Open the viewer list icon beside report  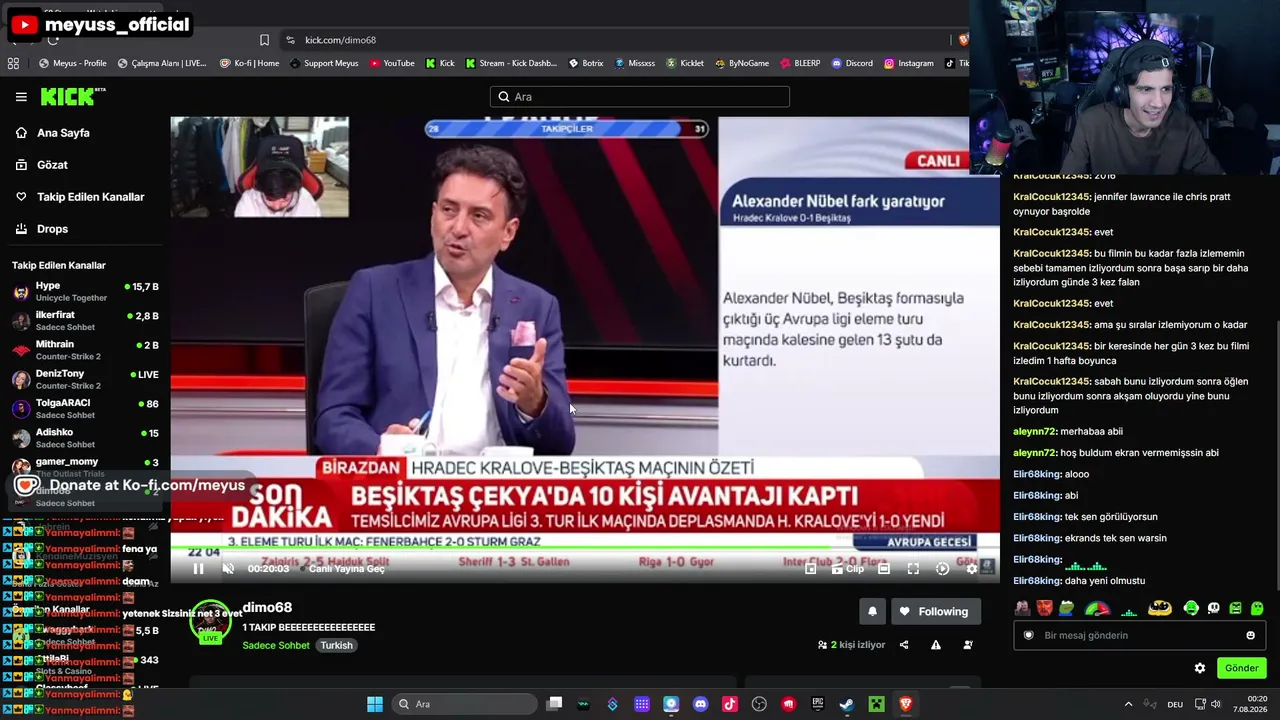point(968,645)
